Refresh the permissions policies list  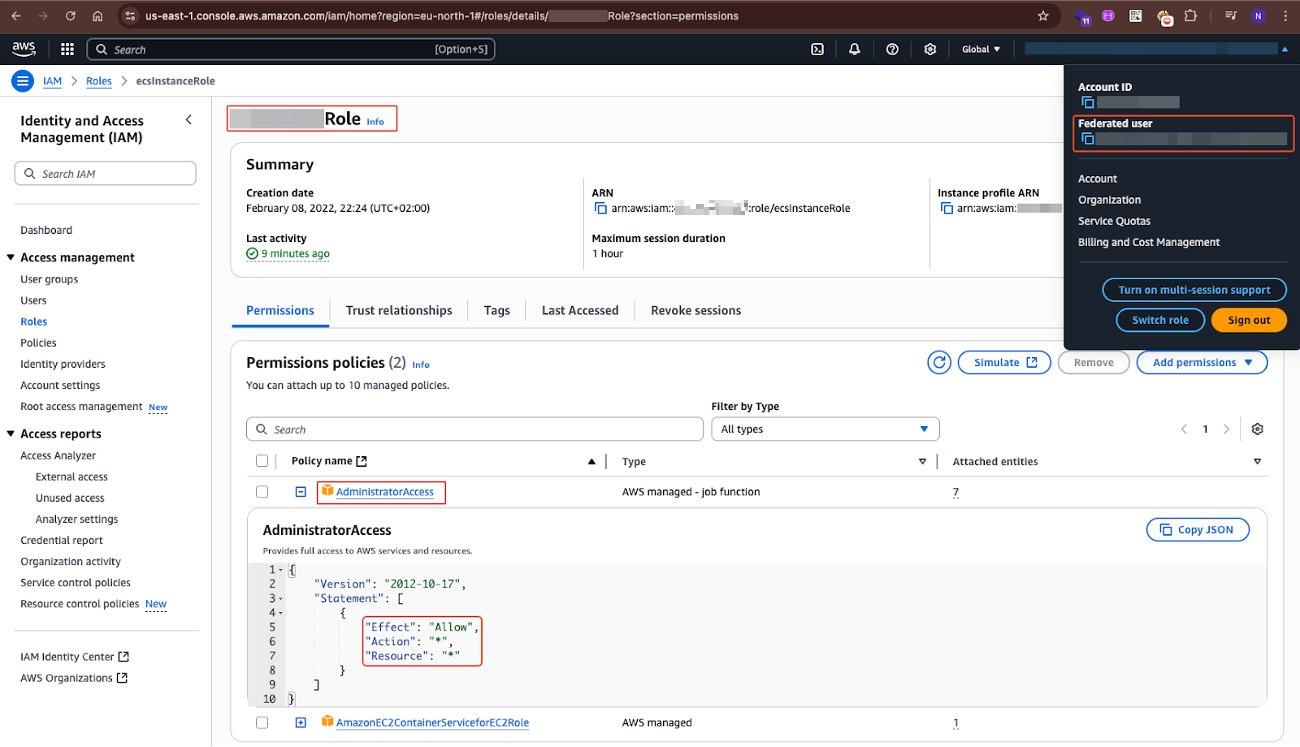click(938, 362)
